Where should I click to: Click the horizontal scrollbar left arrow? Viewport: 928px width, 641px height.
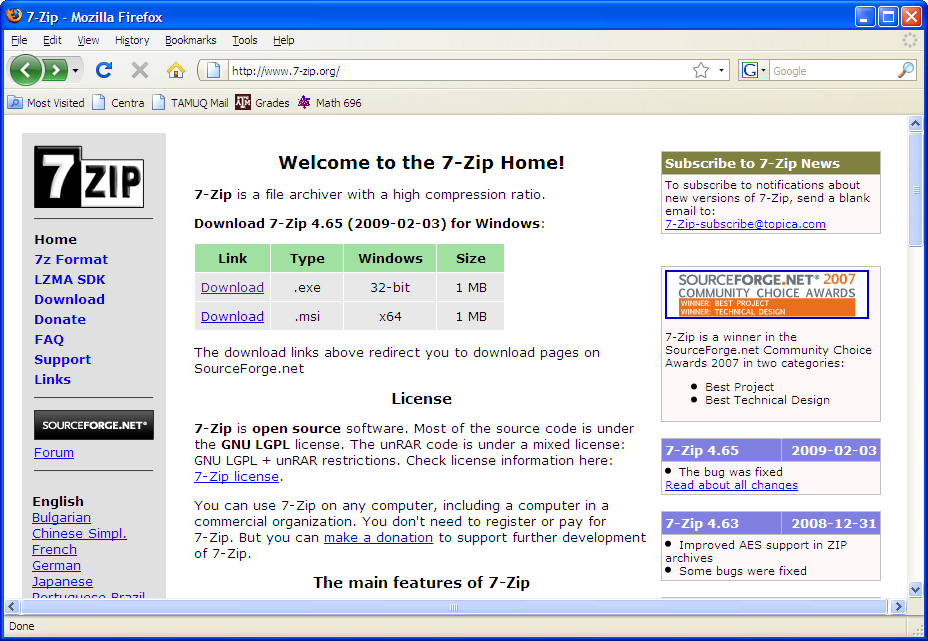click(x=12, y=606)
